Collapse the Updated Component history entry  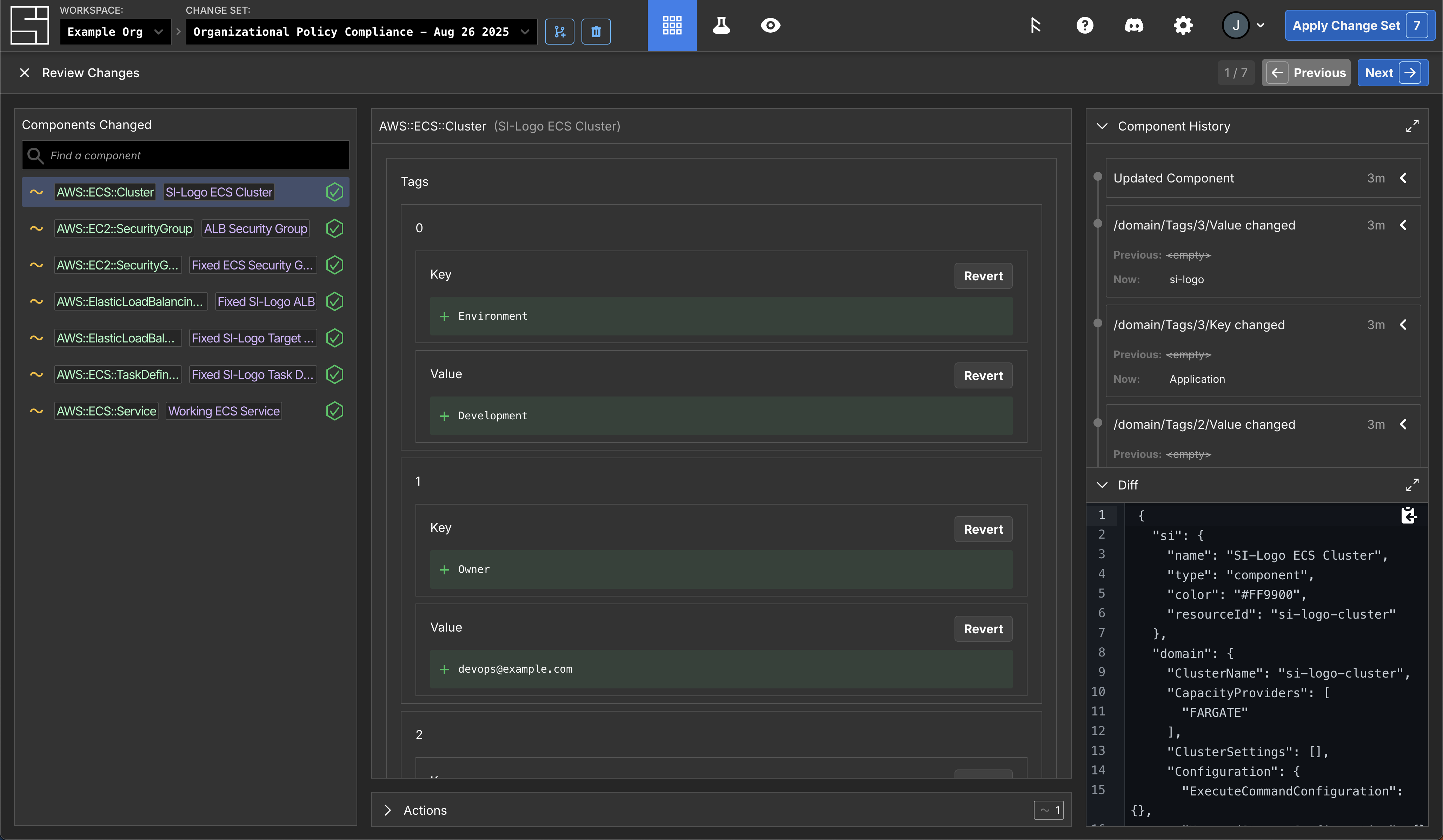pos(1403,178)
